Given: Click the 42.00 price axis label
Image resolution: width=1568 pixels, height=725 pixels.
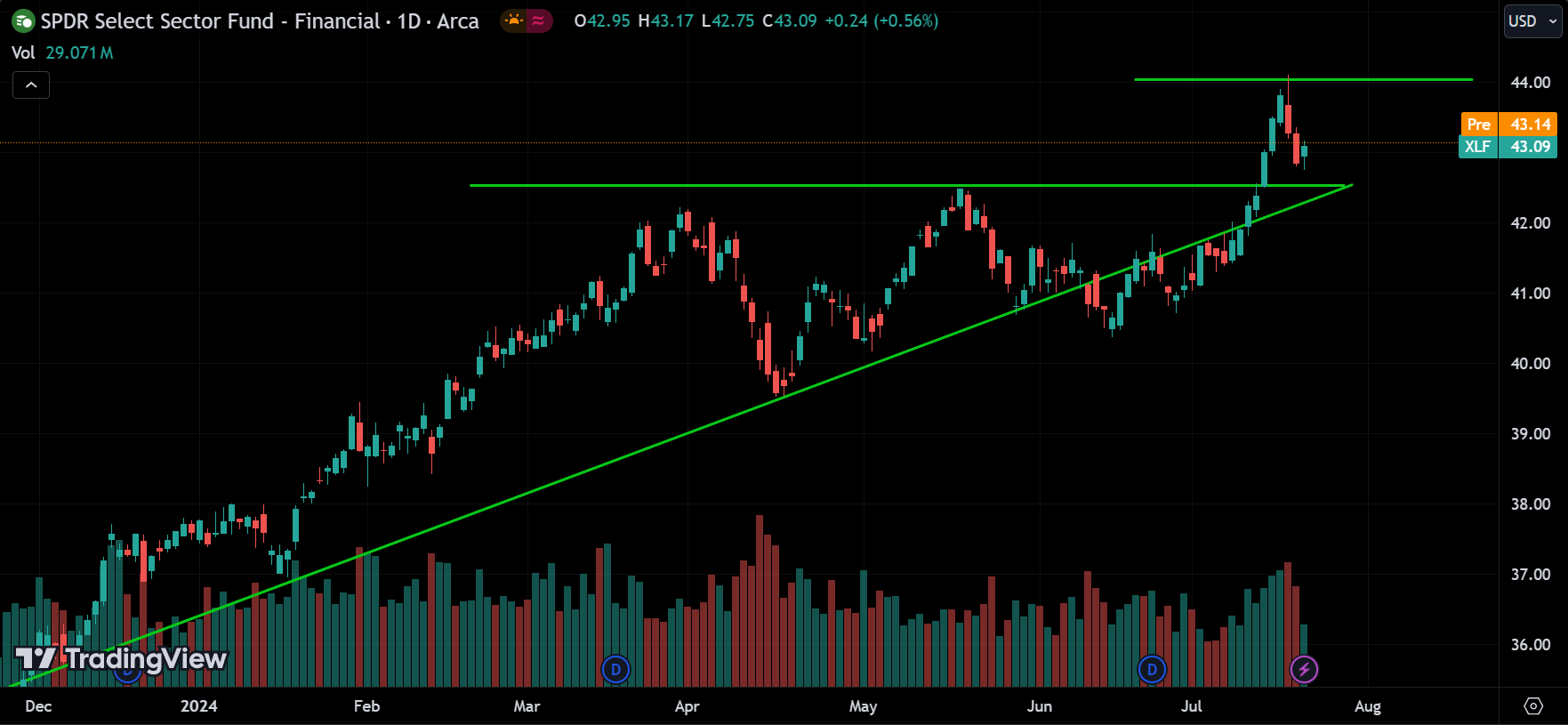Looking at the screenshot, I should [1531, 222].
